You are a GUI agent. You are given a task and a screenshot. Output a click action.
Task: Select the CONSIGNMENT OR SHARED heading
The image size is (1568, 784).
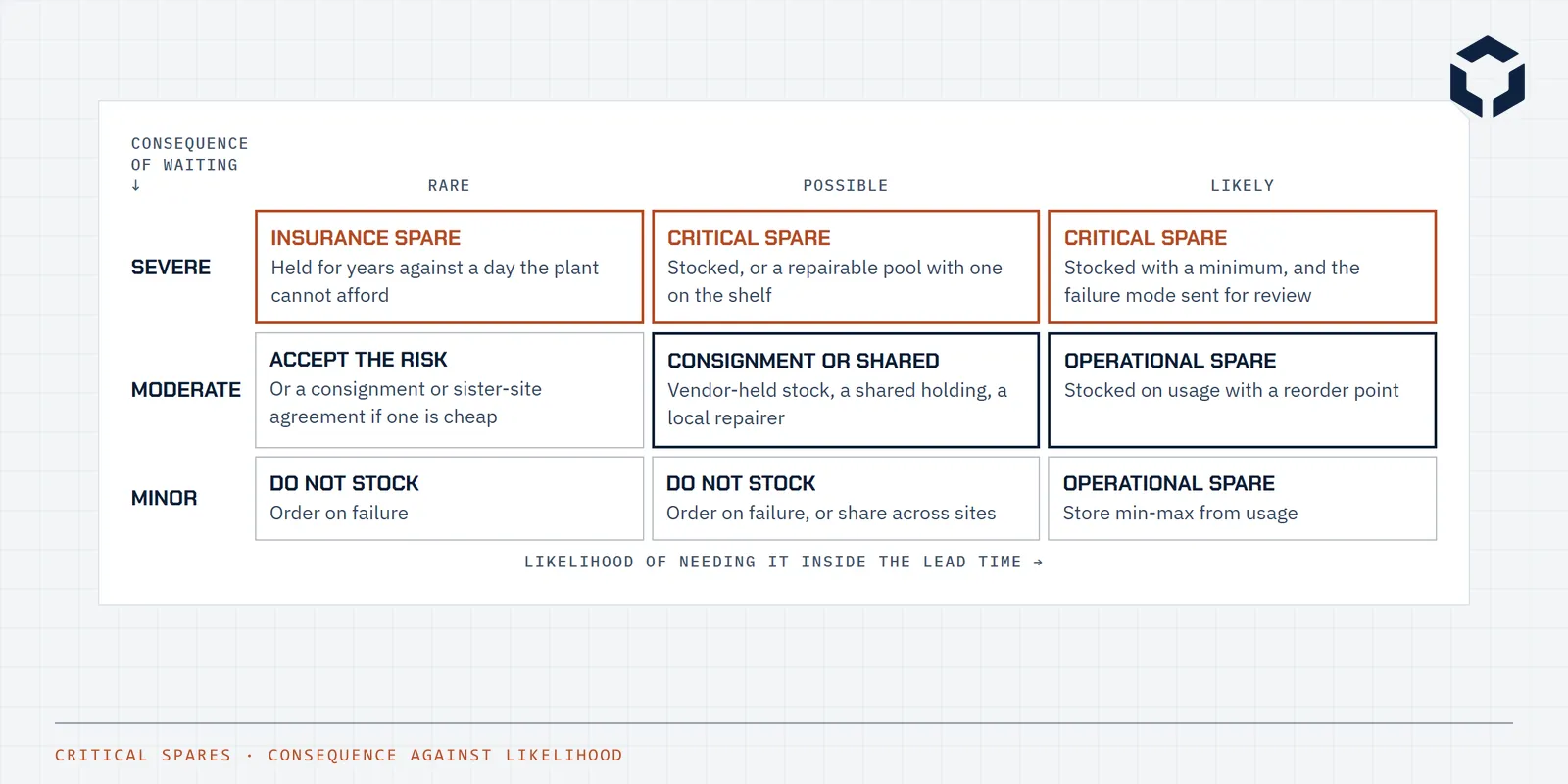coord(804,361)
